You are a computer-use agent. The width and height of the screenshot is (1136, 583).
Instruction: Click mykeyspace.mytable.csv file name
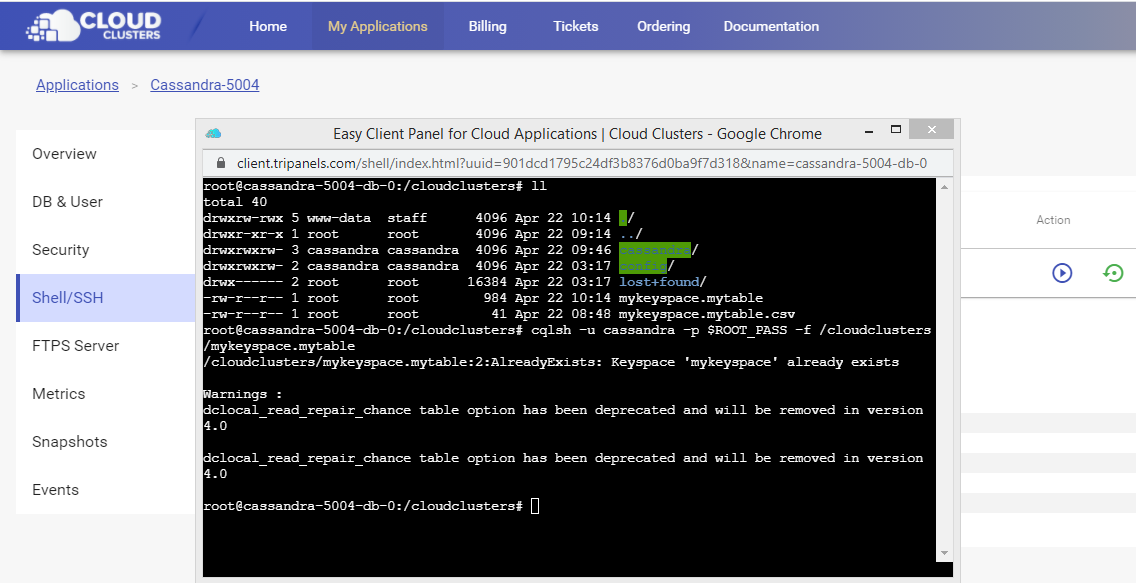(706, 314)
